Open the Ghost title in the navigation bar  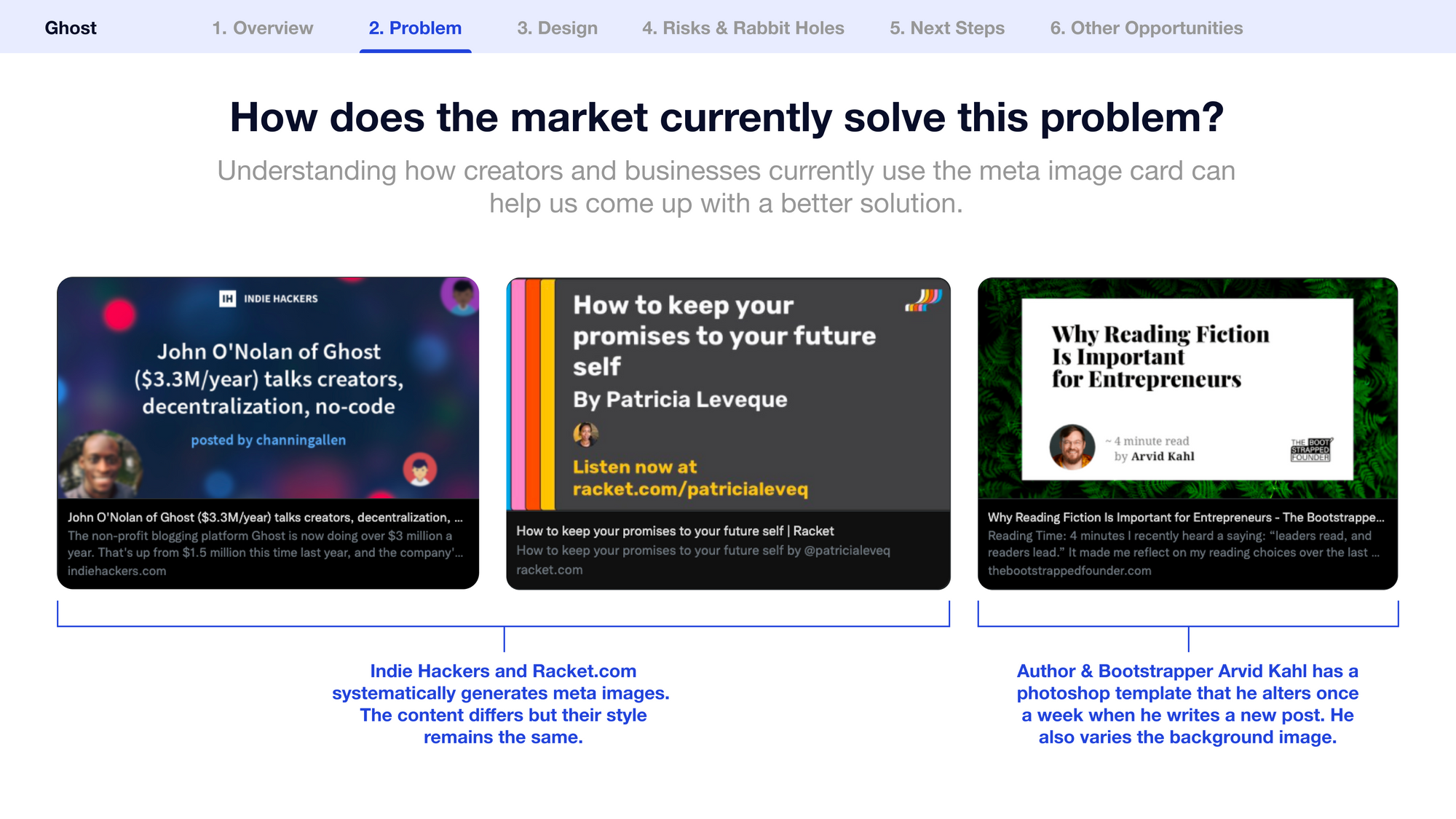71,28
